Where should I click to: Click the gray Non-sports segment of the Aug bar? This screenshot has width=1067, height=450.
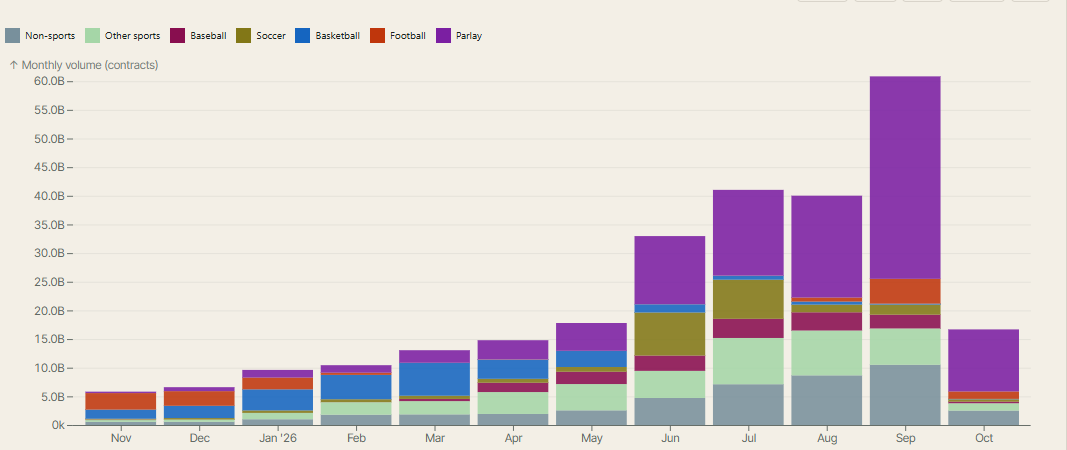pos(827,400)
